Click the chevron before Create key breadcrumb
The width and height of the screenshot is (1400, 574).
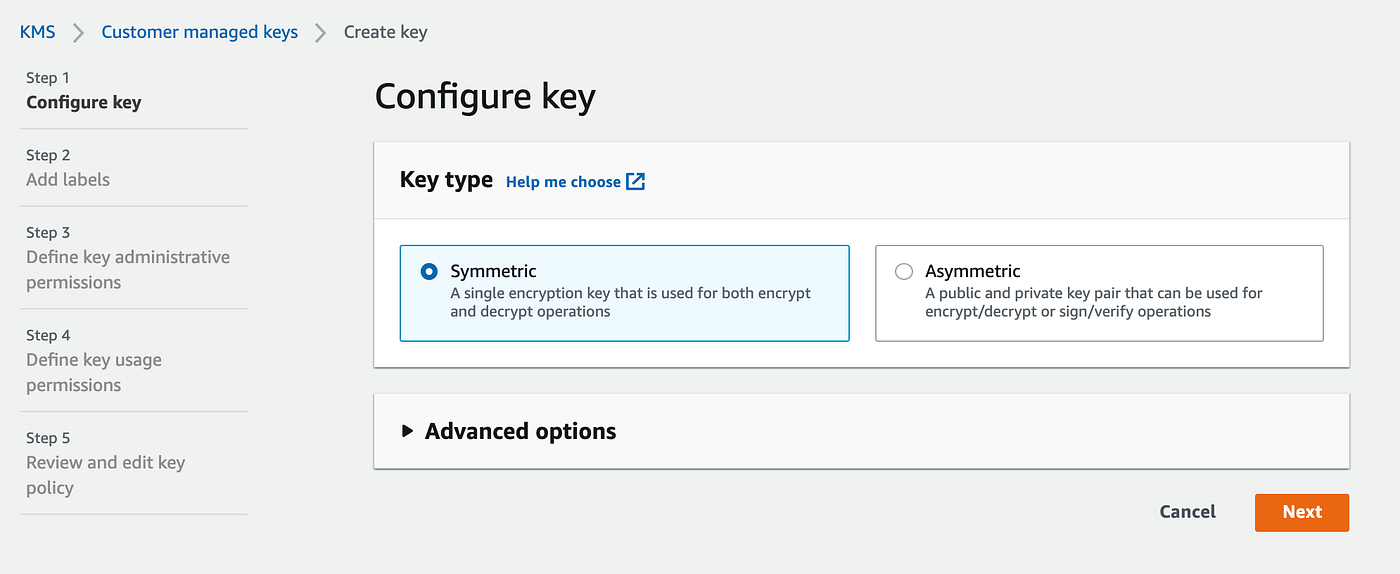[320, 32]
